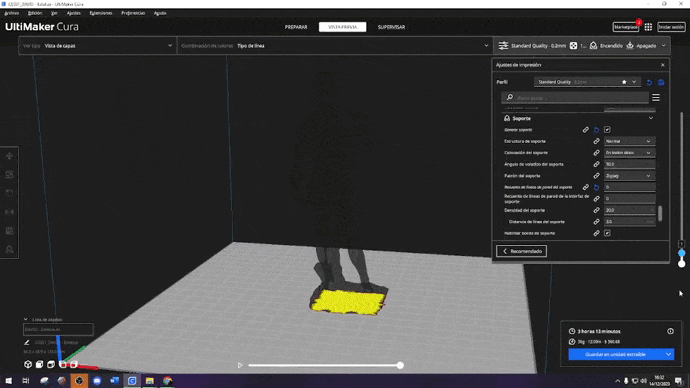Open the Edición menu
This screenshot has height=388, width=690.
point(35,13)
